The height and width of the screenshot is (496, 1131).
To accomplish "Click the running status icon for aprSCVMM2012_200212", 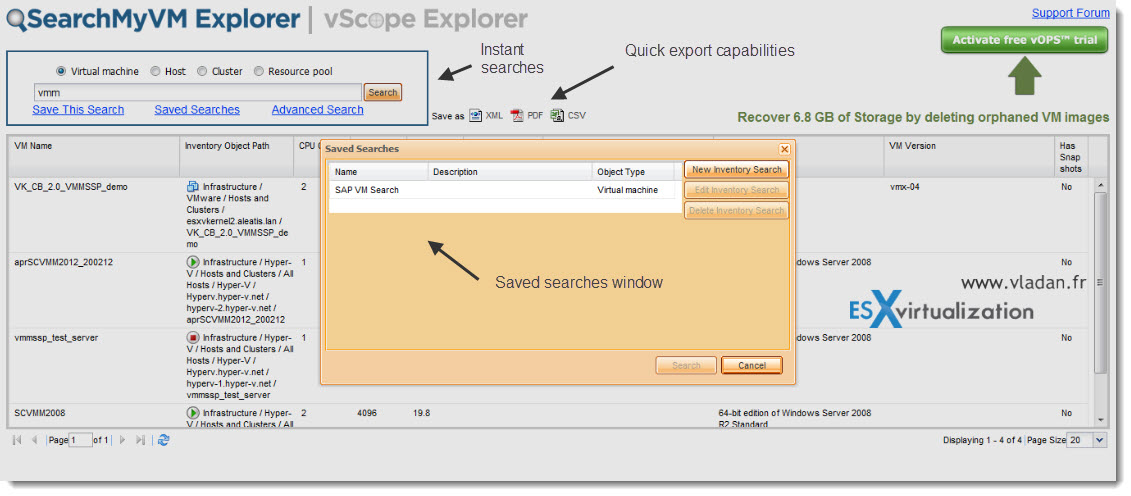I will click(193, 262).
